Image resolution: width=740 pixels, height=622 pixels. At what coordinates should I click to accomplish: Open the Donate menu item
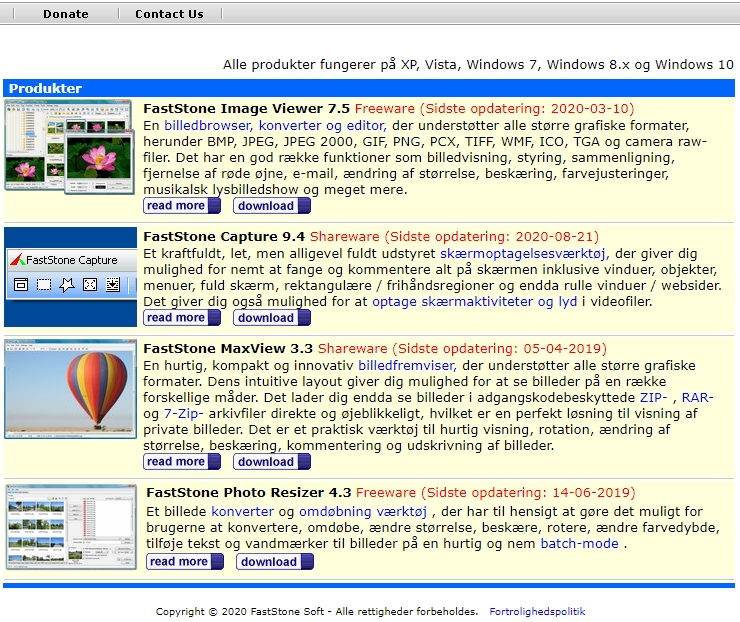(66, 14)
